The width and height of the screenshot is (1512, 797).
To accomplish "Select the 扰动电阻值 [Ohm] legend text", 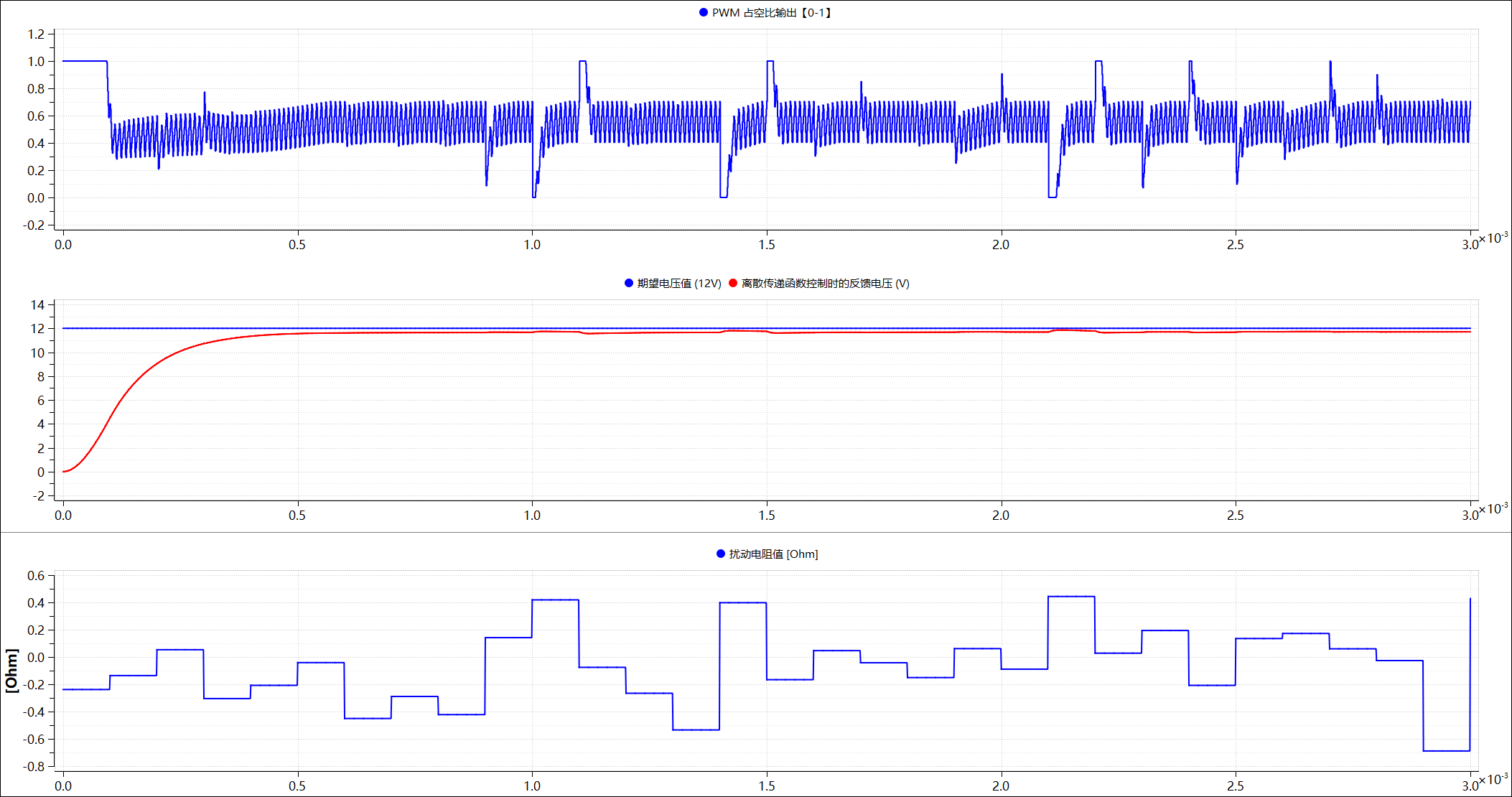I will (x=773, y=554).
